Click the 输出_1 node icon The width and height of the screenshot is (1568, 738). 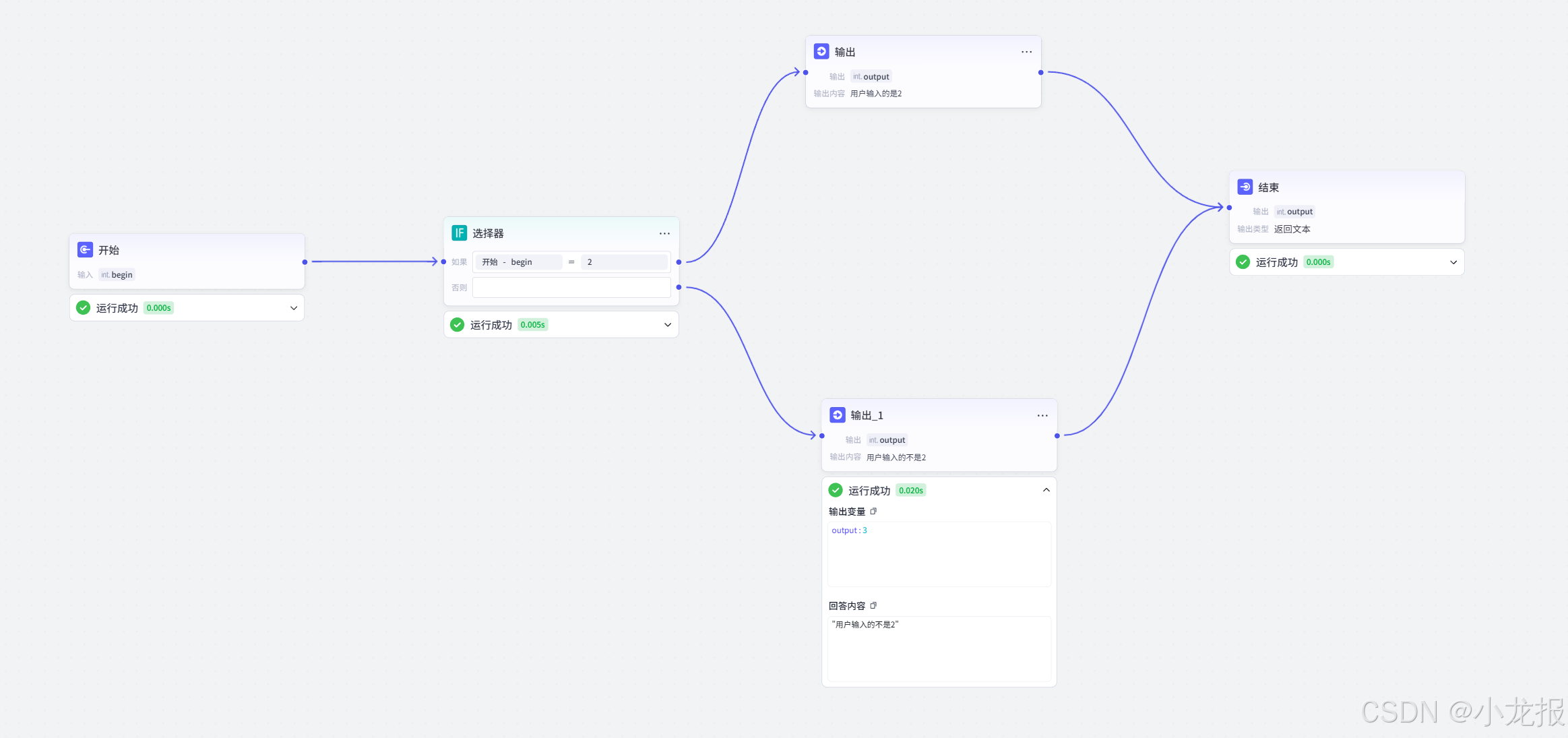click(x=837, y=415)
